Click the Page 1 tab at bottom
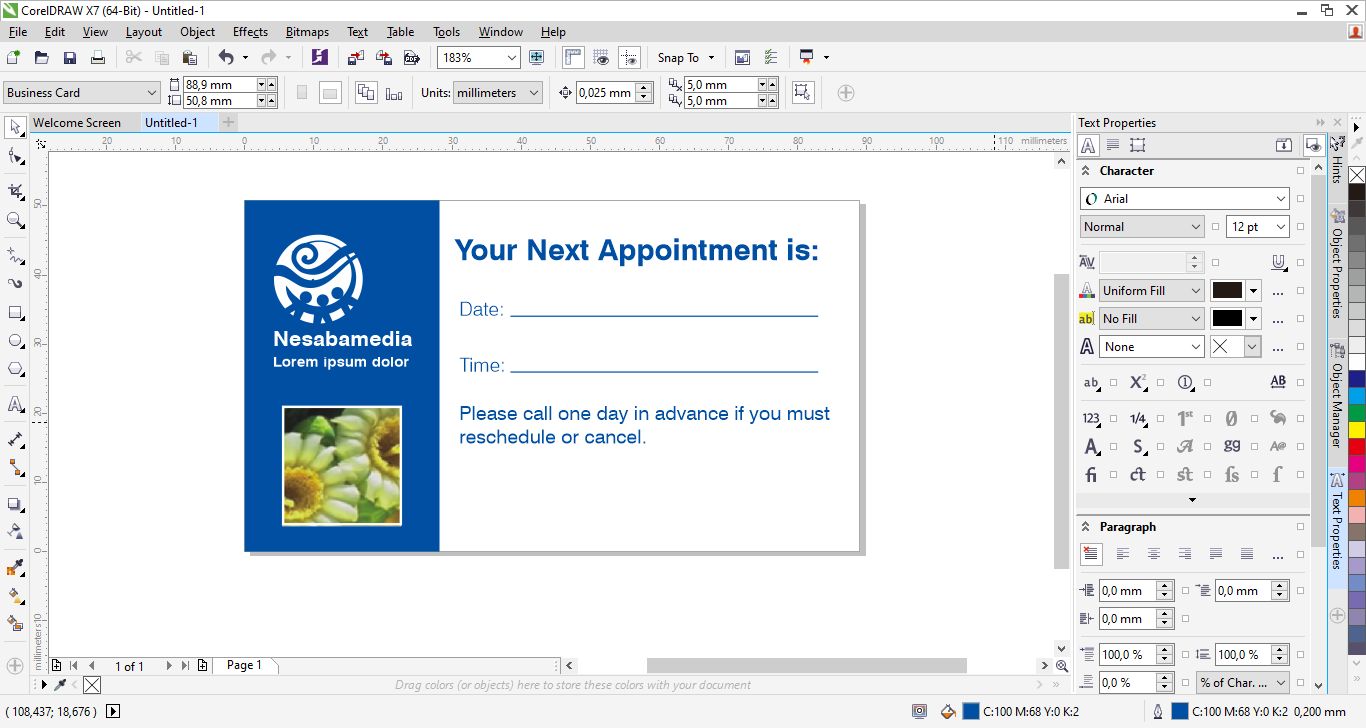This screenshot has width=1366, height=728. (244, 665)
